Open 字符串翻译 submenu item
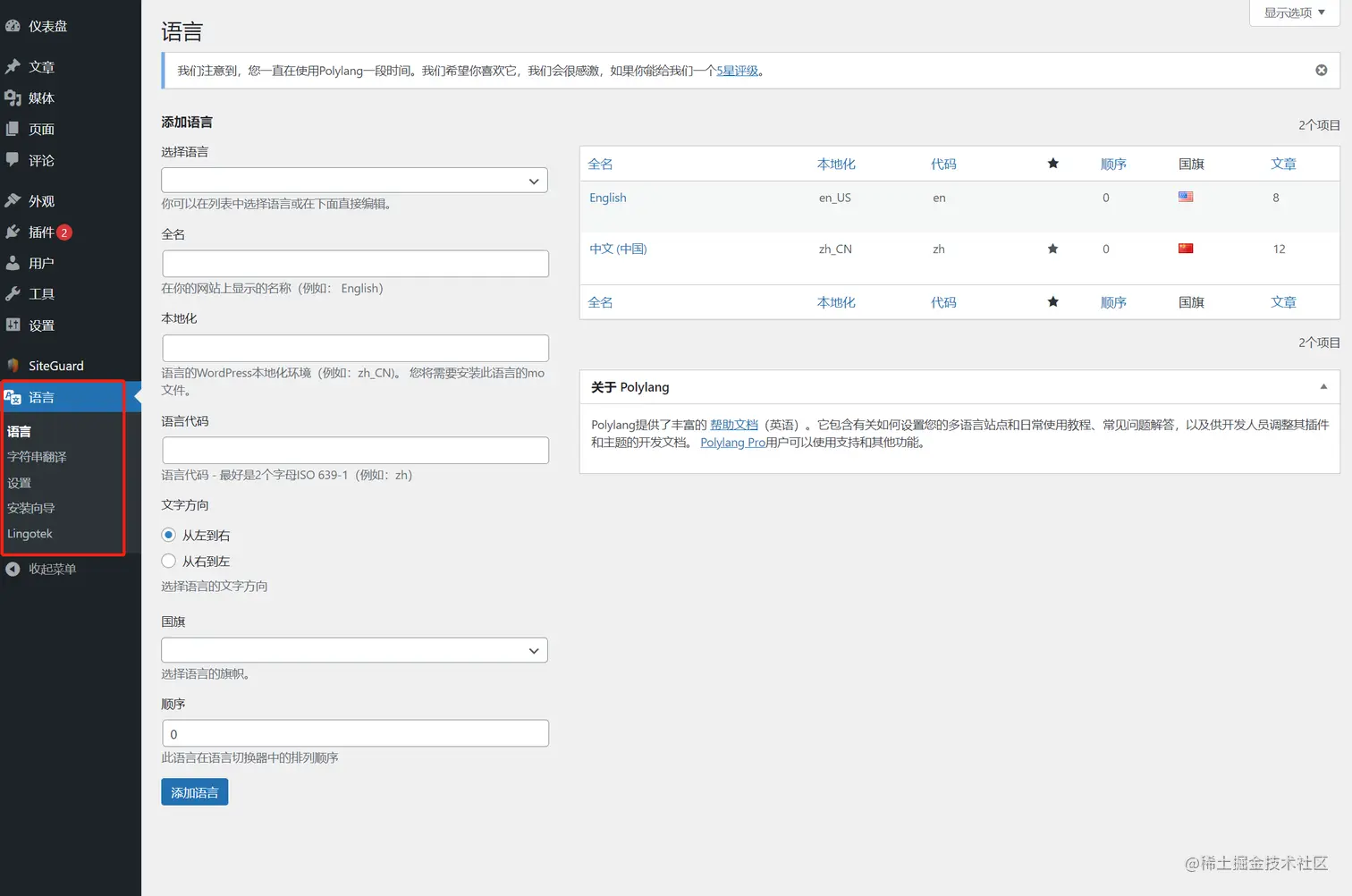The width and height of the screenshot is (1352, 896). (37, 456)
